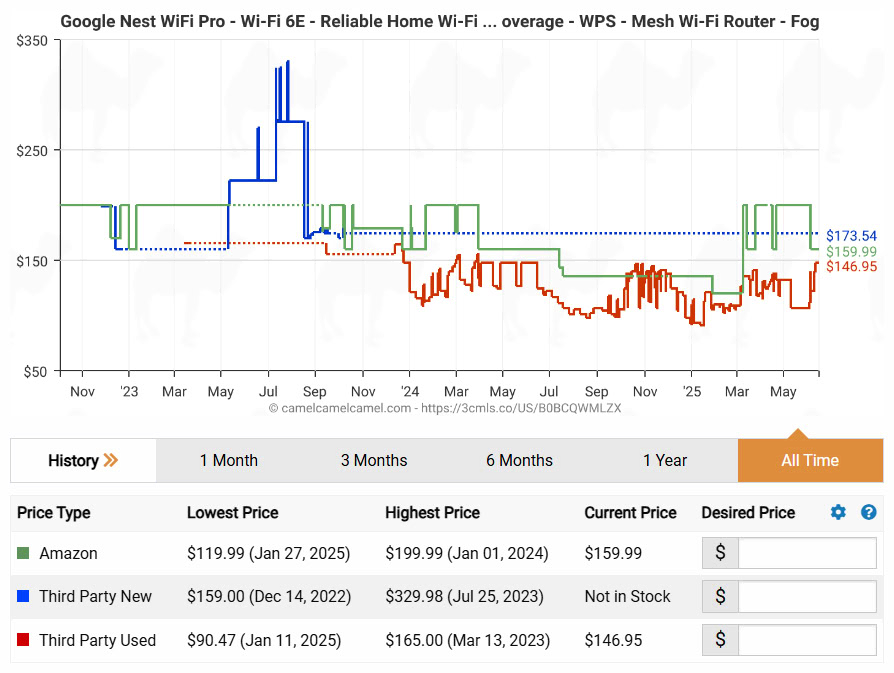894x673 pixels.
Task: Click the Third Party New desired price input
Action: [807, 597]
